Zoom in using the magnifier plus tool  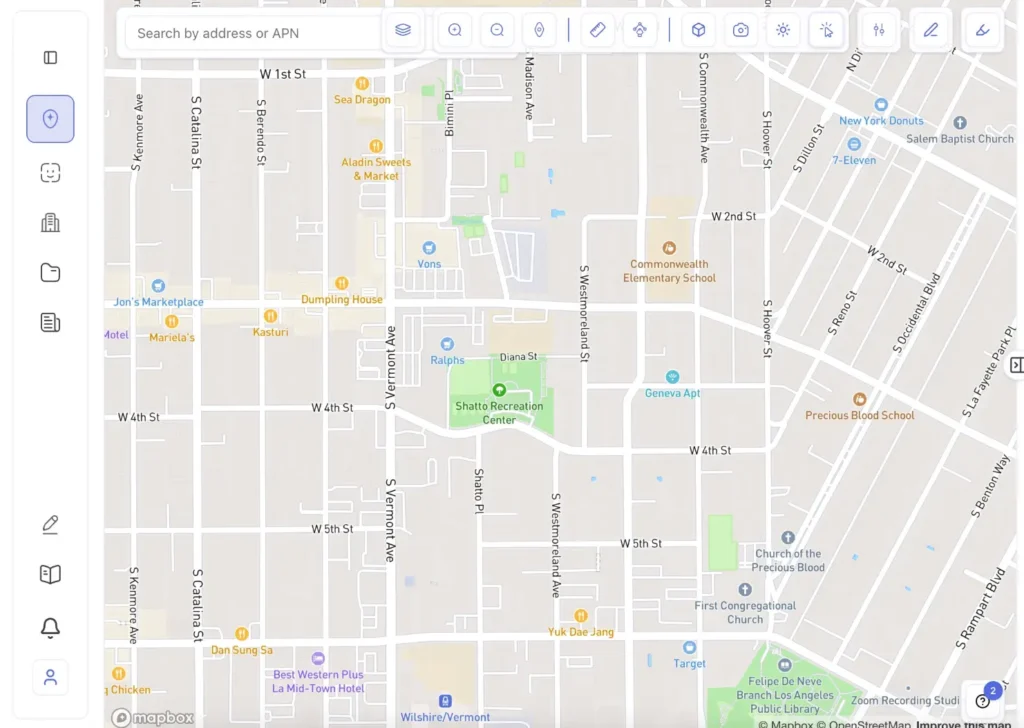[x=454, y=30]
